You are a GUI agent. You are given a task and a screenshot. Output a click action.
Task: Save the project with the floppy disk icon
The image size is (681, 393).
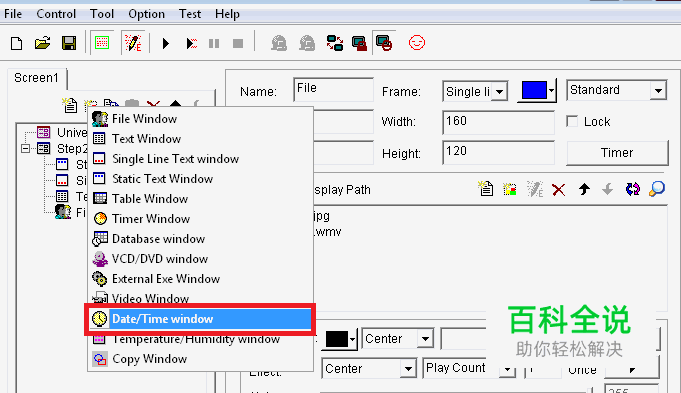pos(69,43)
